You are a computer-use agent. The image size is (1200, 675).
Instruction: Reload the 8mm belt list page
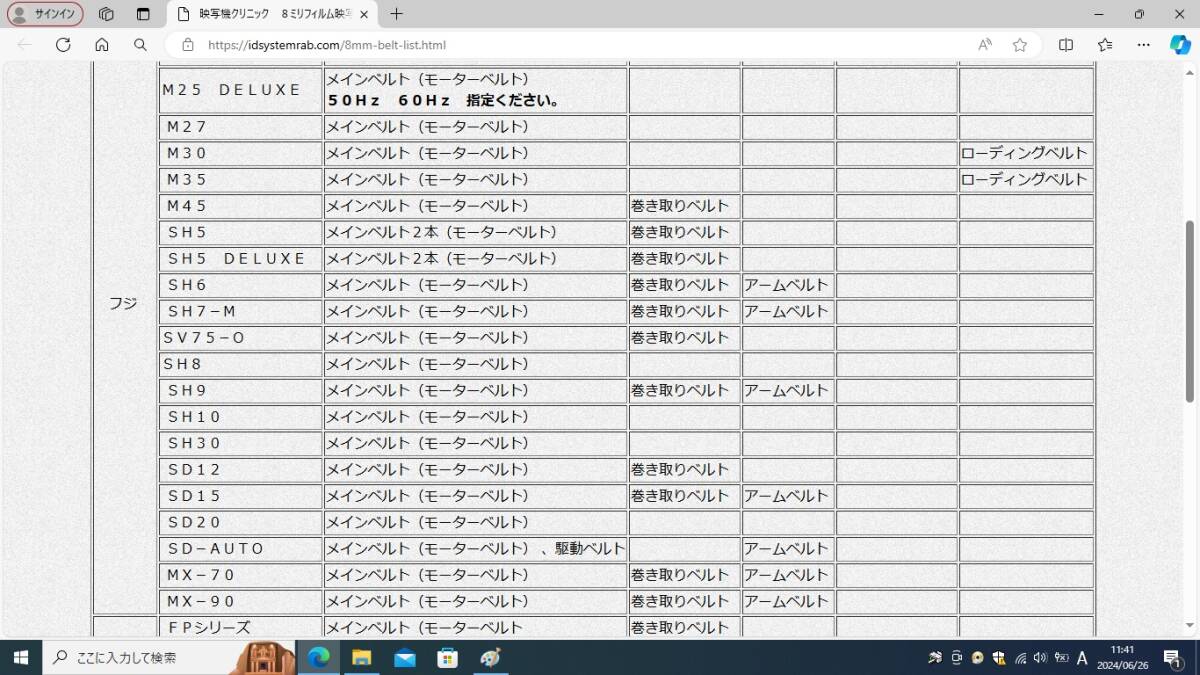(63, 45)
